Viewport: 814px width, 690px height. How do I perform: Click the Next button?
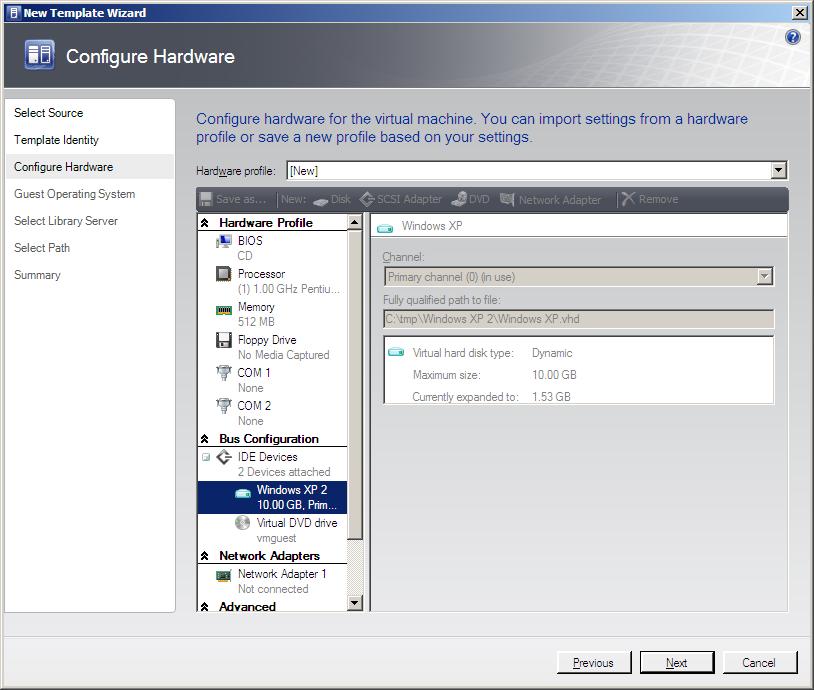click(676, 662)
